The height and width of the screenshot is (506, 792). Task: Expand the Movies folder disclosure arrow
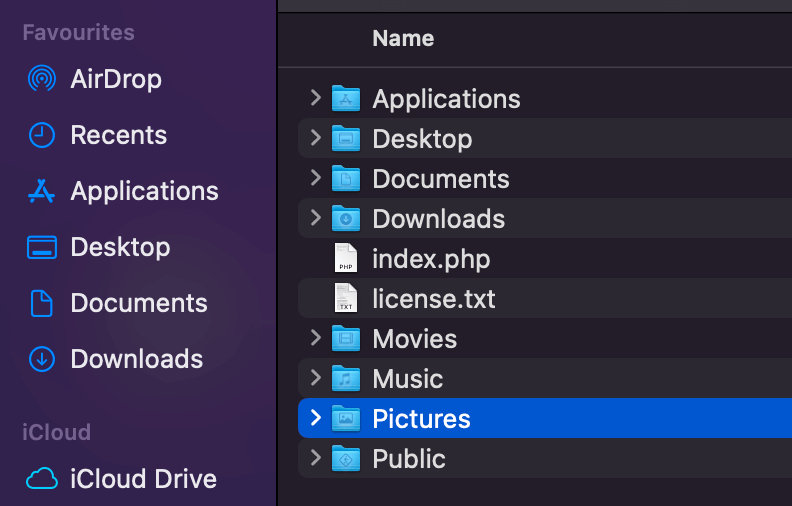[316, 338]
